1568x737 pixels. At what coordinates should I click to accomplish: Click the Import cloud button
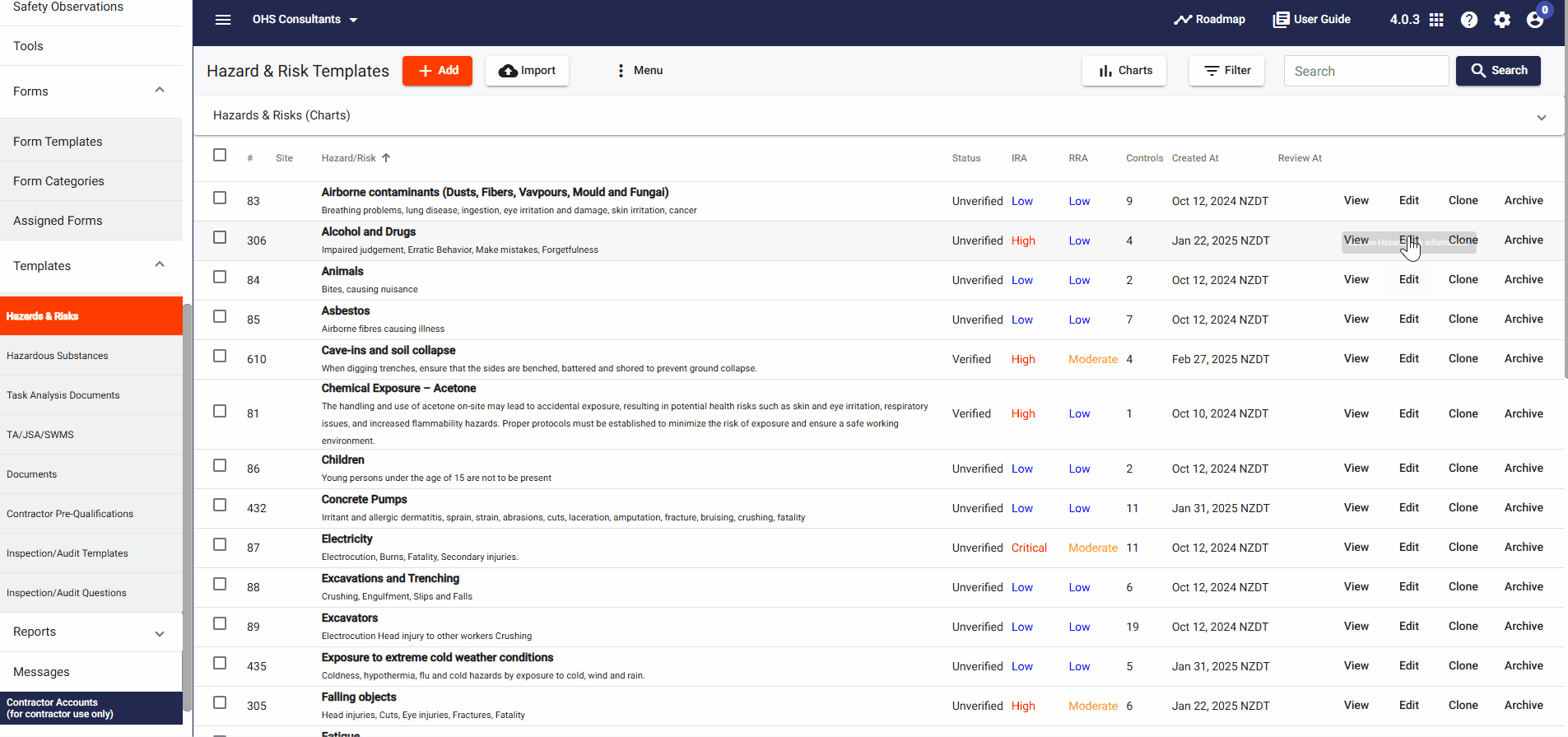pyautogui.click(x=527, y=71)
